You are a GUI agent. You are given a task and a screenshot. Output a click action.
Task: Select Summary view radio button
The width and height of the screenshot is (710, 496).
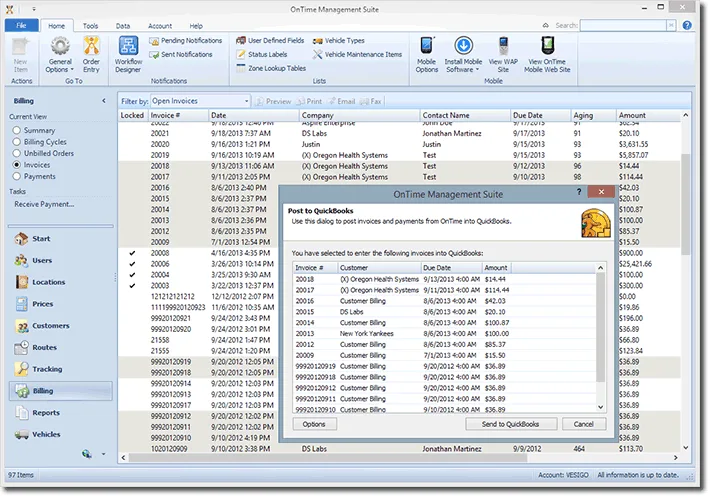[17, 130]
